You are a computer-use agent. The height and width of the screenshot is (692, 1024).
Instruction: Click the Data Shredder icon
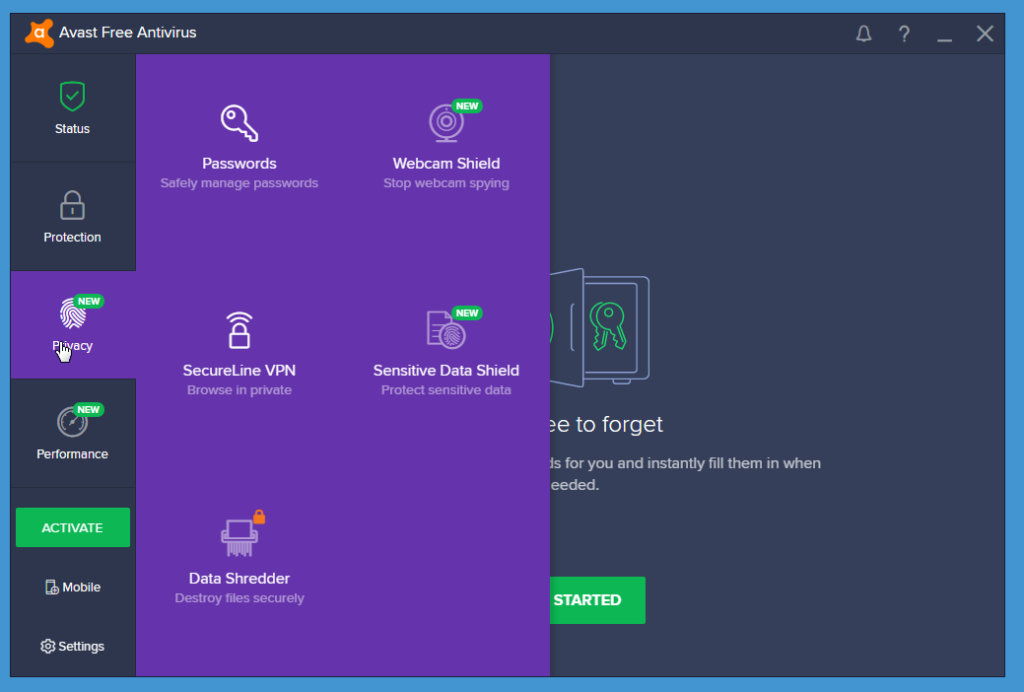[x=239, y=537]
